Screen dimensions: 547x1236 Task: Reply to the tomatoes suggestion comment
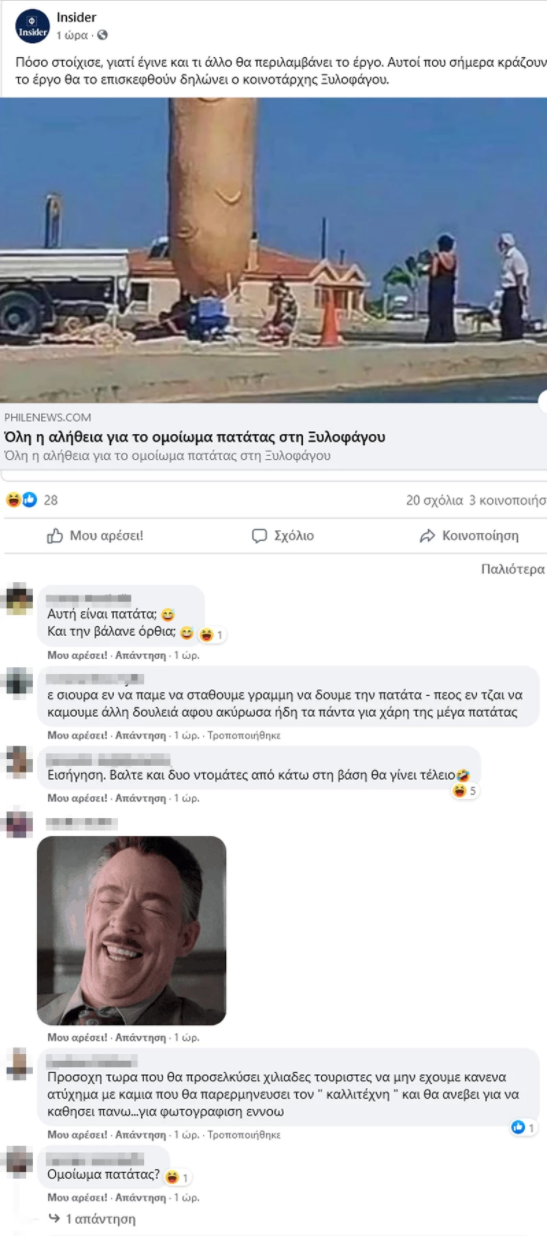140,798
